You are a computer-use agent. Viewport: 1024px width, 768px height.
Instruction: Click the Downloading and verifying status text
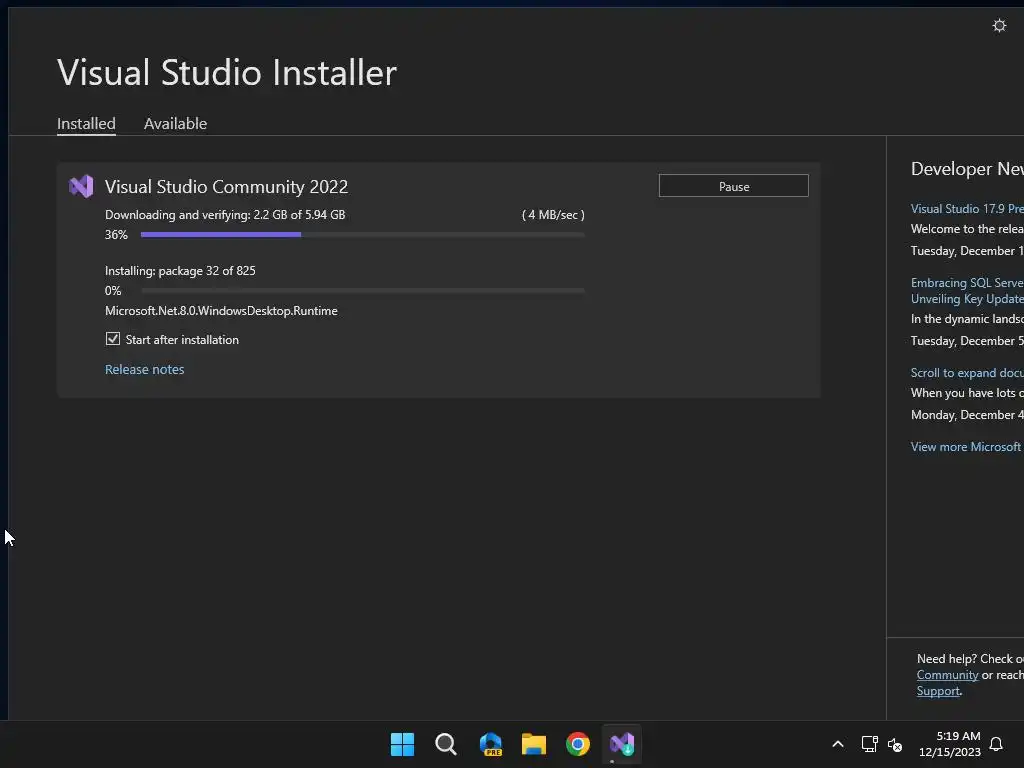[x=225, y=215]
